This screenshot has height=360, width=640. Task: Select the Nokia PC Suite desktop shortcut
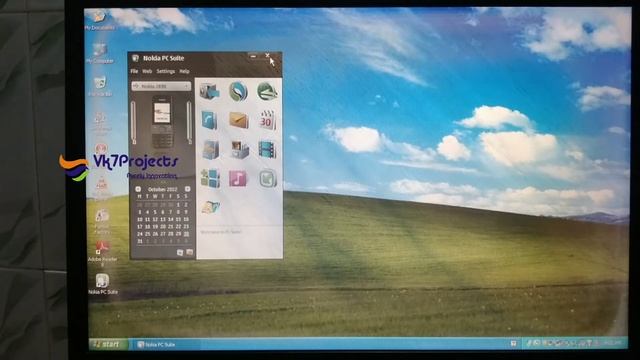click(x=102, y=284)
